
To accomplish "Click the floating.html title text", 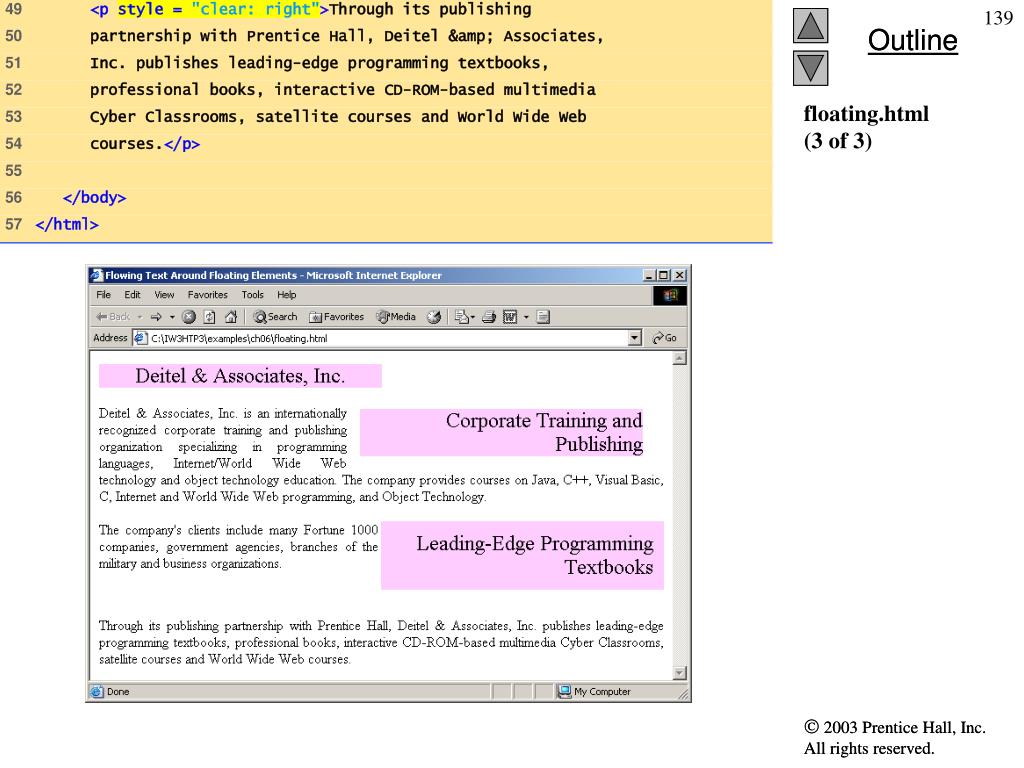I will (866, 114).
